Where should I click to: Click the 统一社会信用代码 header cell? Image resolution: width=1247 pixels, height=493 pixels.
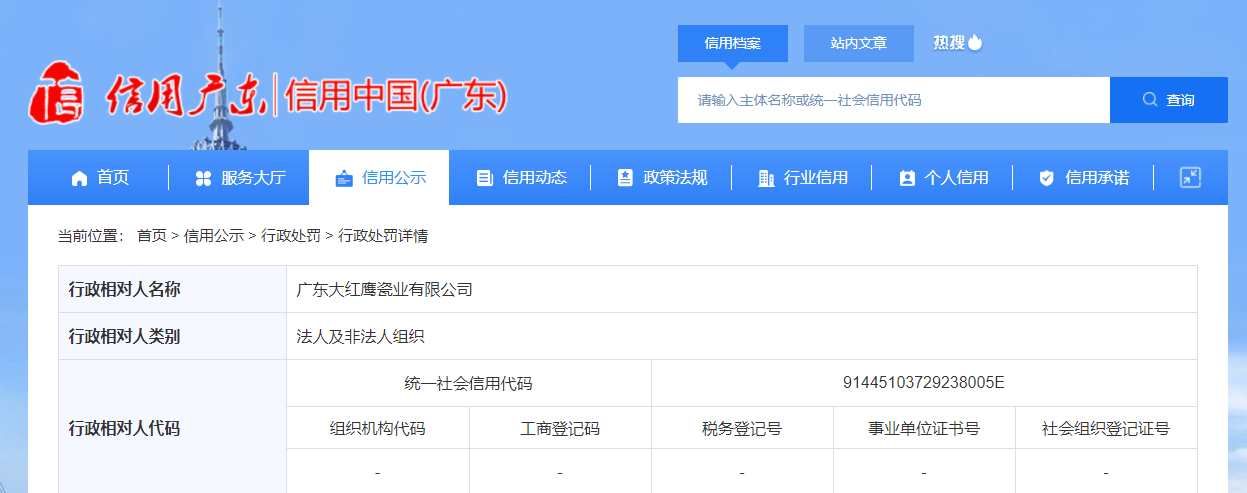pos(469,383)
